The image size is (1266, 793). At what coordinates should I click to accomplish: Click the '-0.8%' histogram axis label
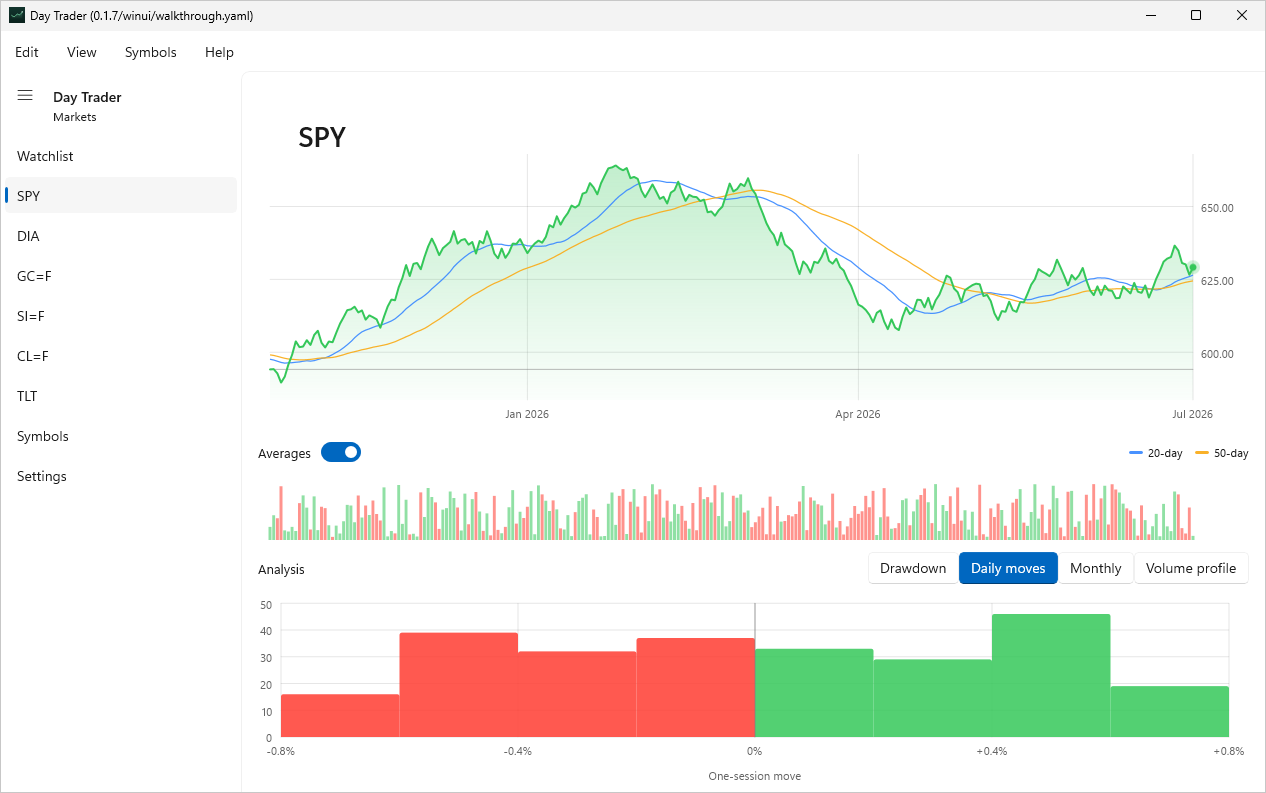281,751
